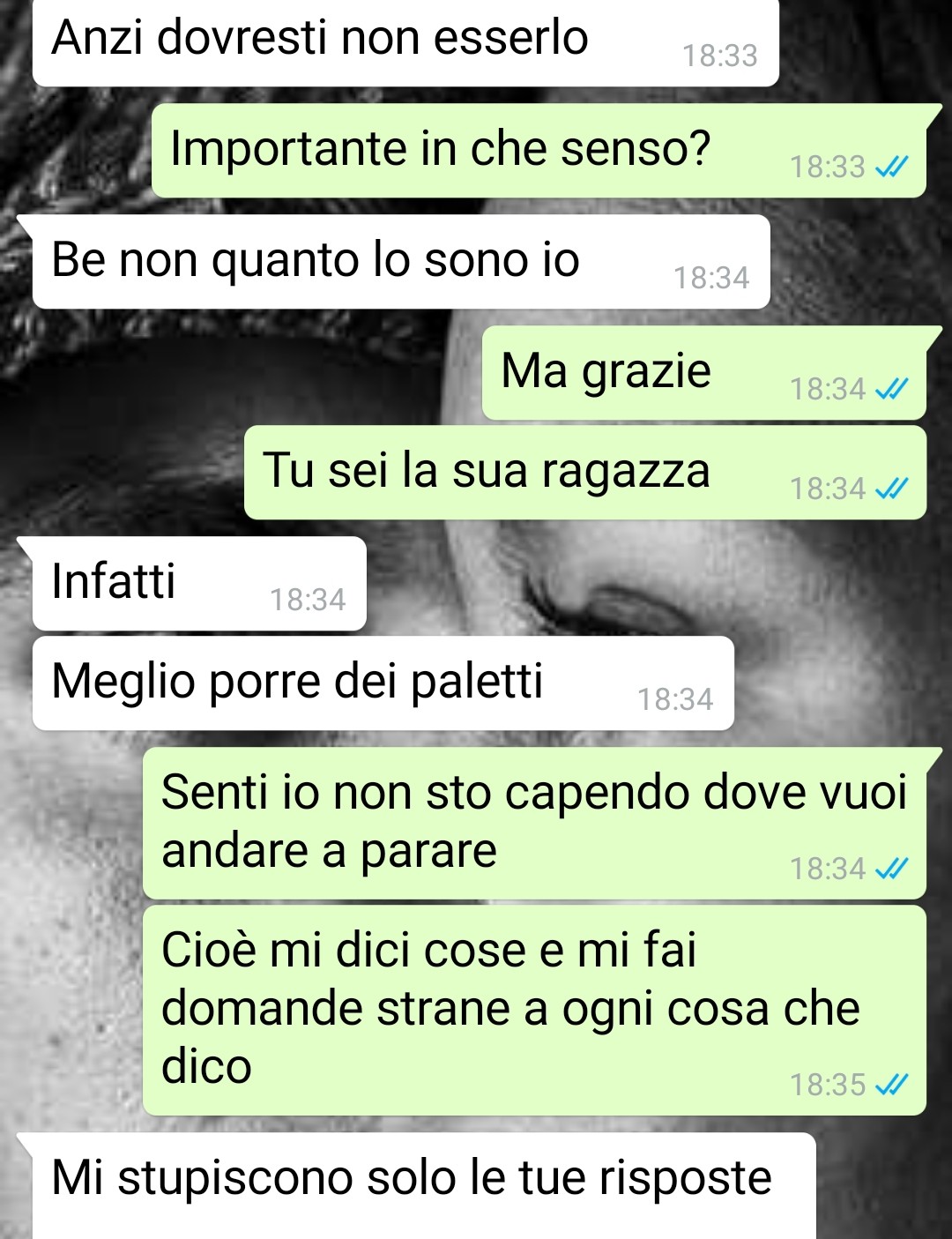Tap the 'Infatti' received message
This screenshot has width=952, height=1239.
(199, 584)
